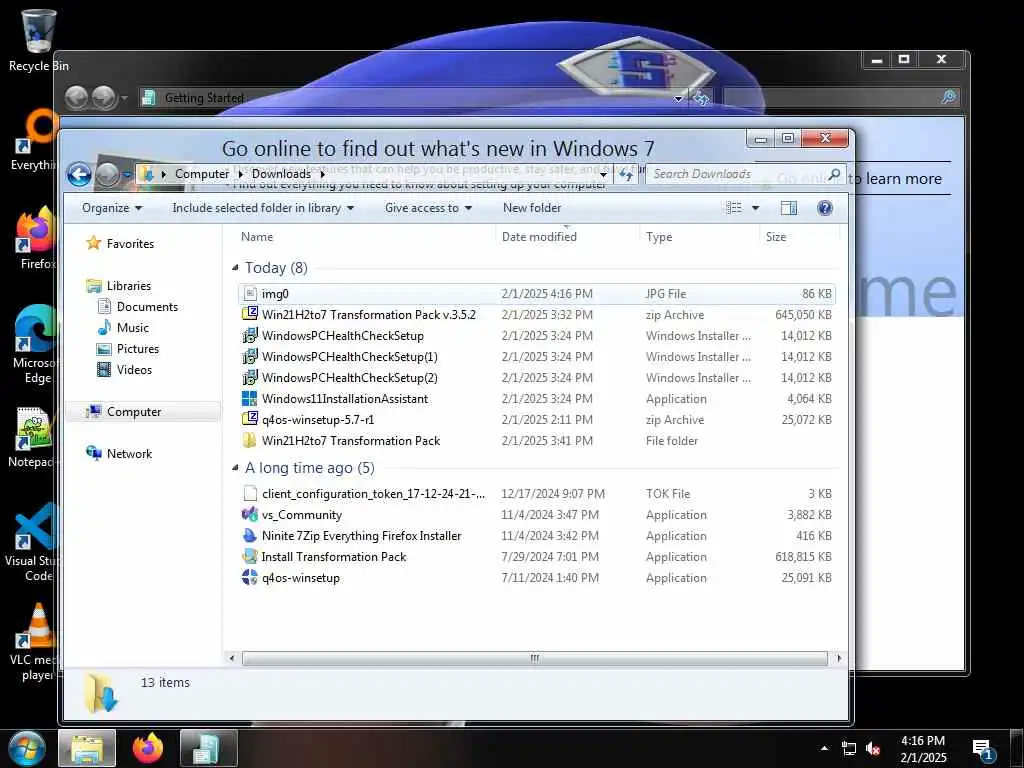Expand the chevron after Downloads in address bar
The image size is (1024, 768).
(323, 174)
